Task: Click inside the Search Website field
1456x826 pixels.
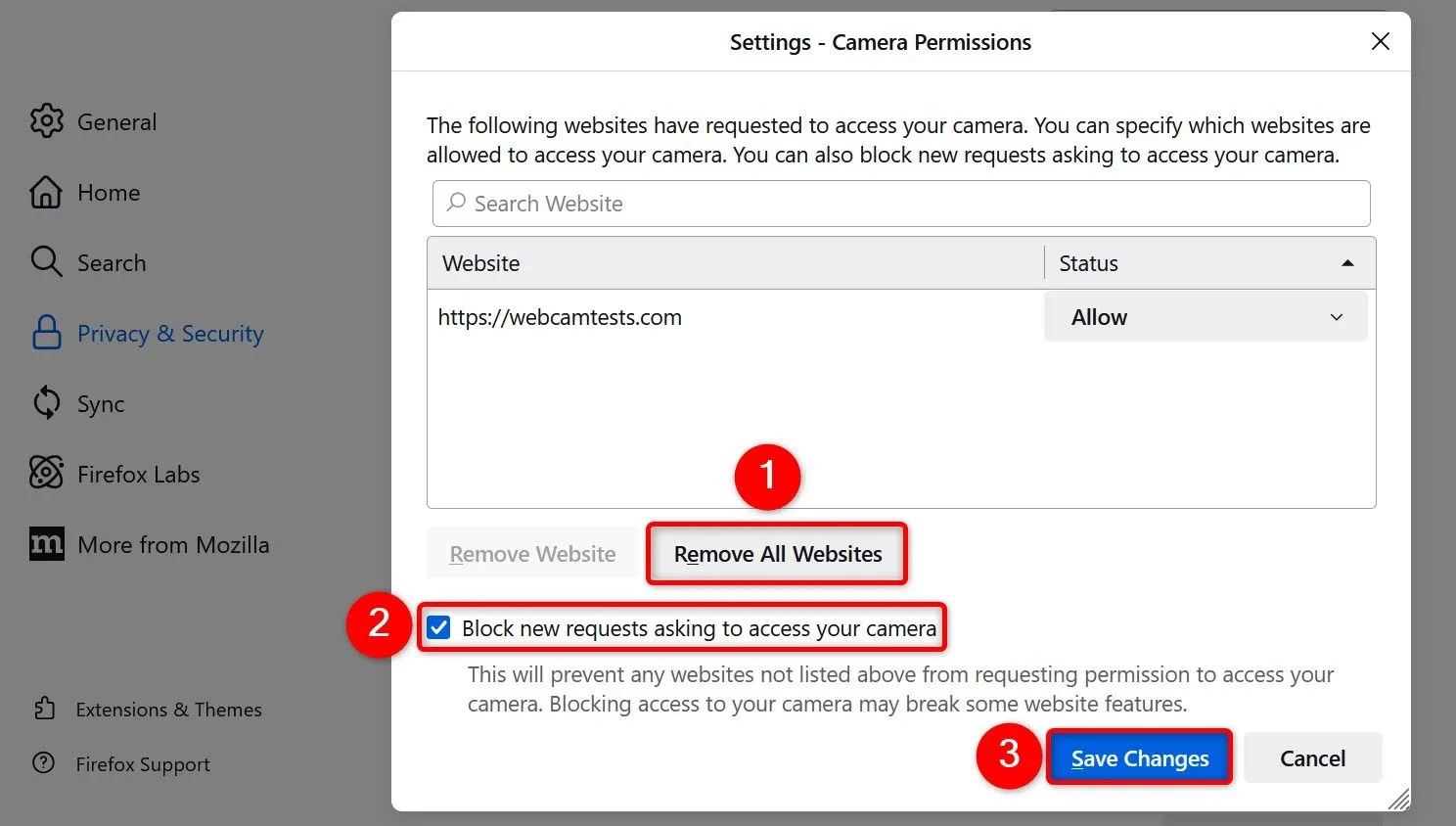Action: tap(900, 204)
